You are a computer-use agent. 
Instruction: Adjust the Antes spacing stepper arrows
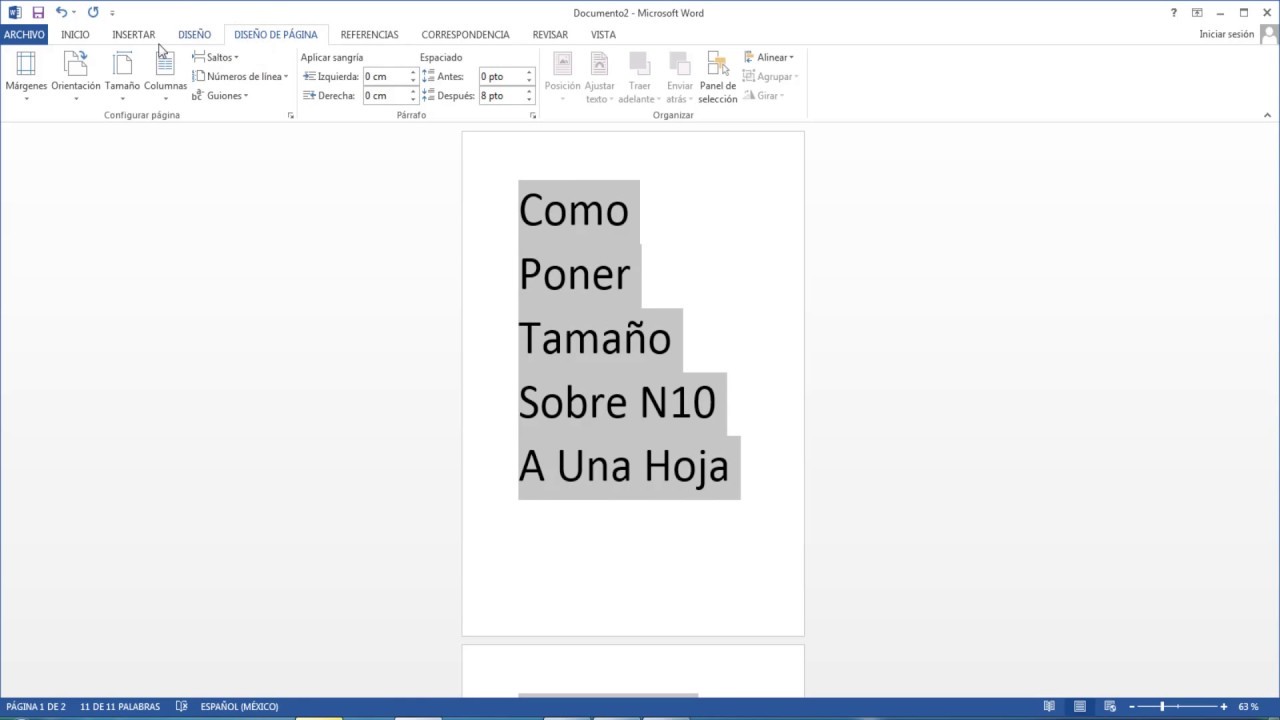pyautogui.click(x=529, y=76)
